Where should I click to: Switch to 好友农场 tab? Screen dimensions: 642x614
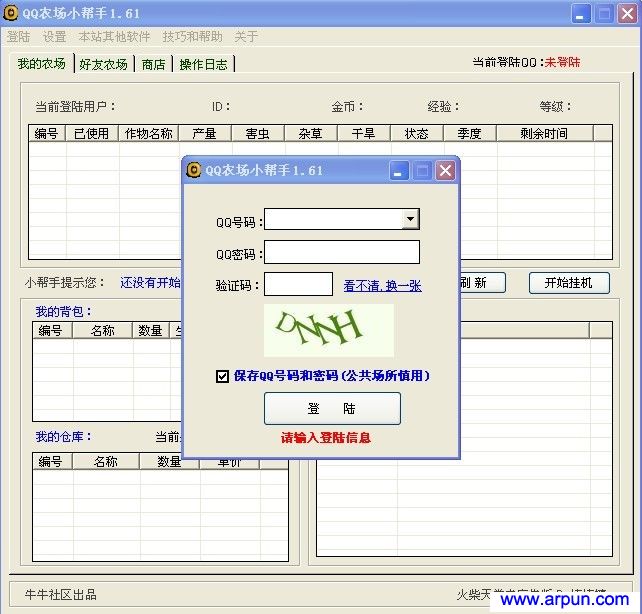(104, 64)
